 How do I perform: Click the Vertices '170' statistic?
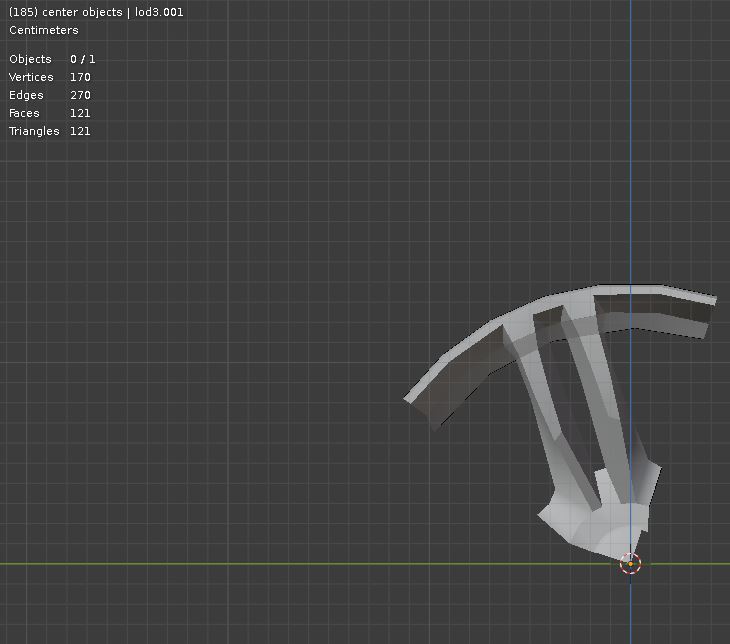click(80, 77)
